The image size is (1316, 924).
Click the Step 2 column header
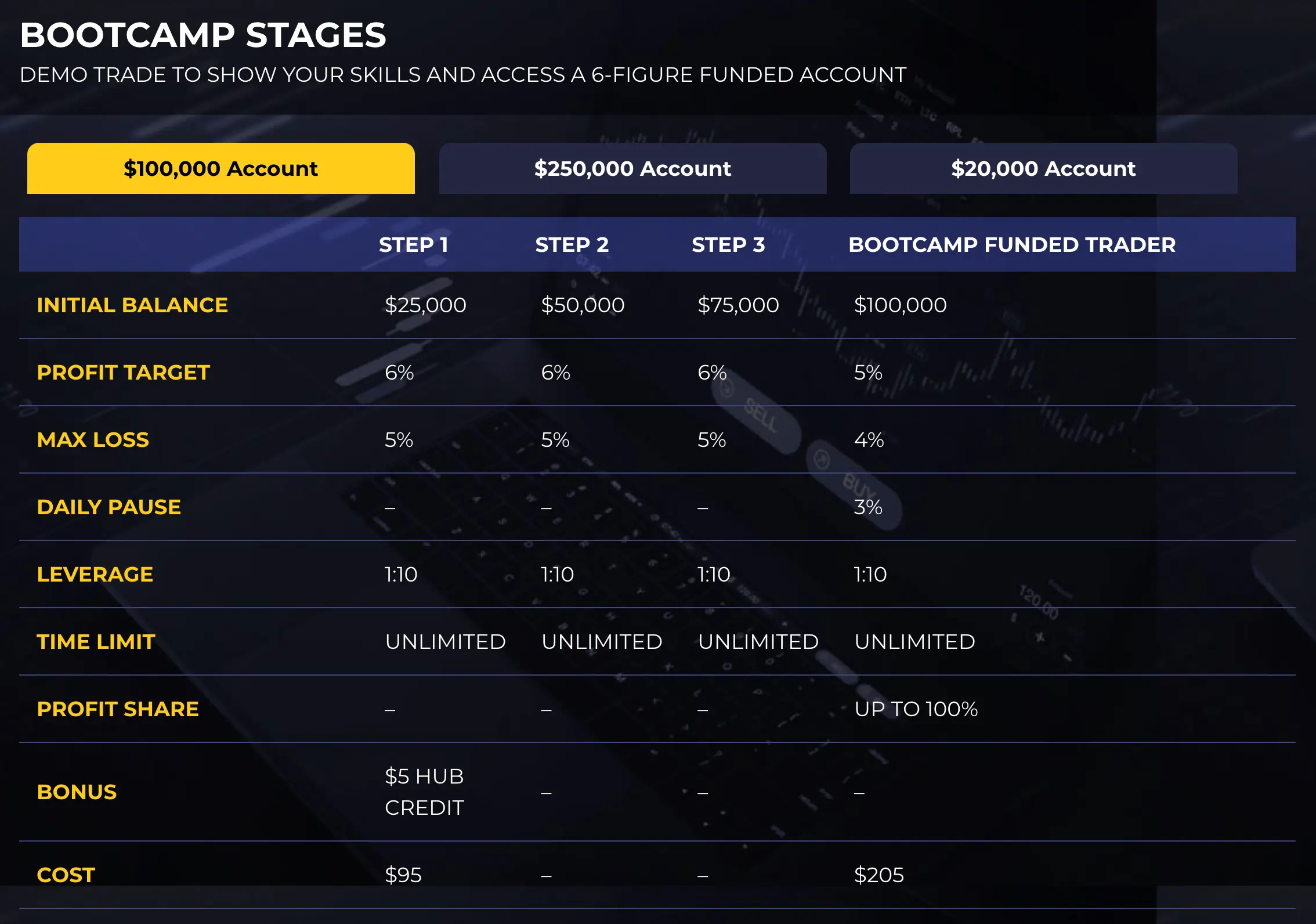pos(572,245)
